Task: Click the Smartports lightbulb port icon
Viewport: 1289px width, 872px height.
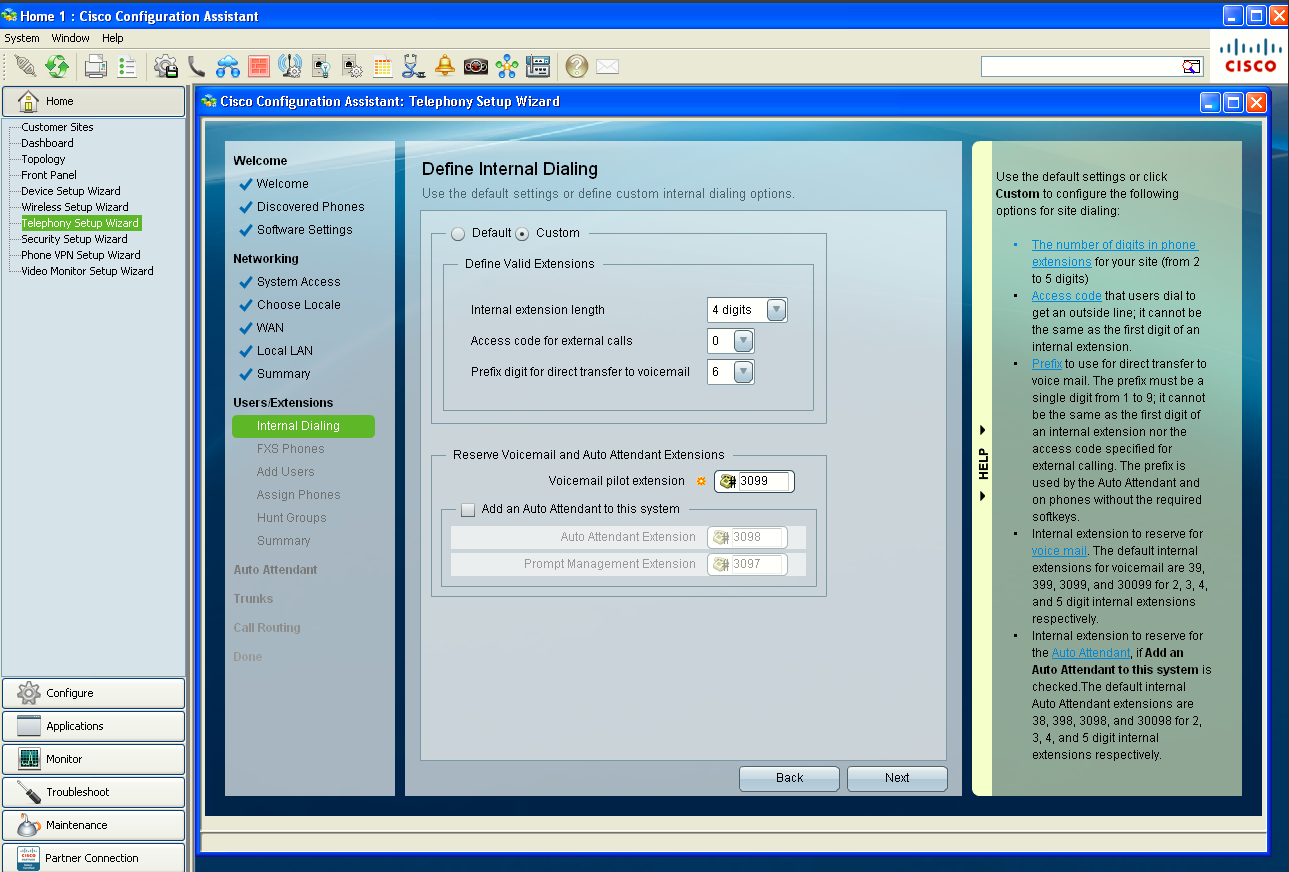Action: coord(321,67)
